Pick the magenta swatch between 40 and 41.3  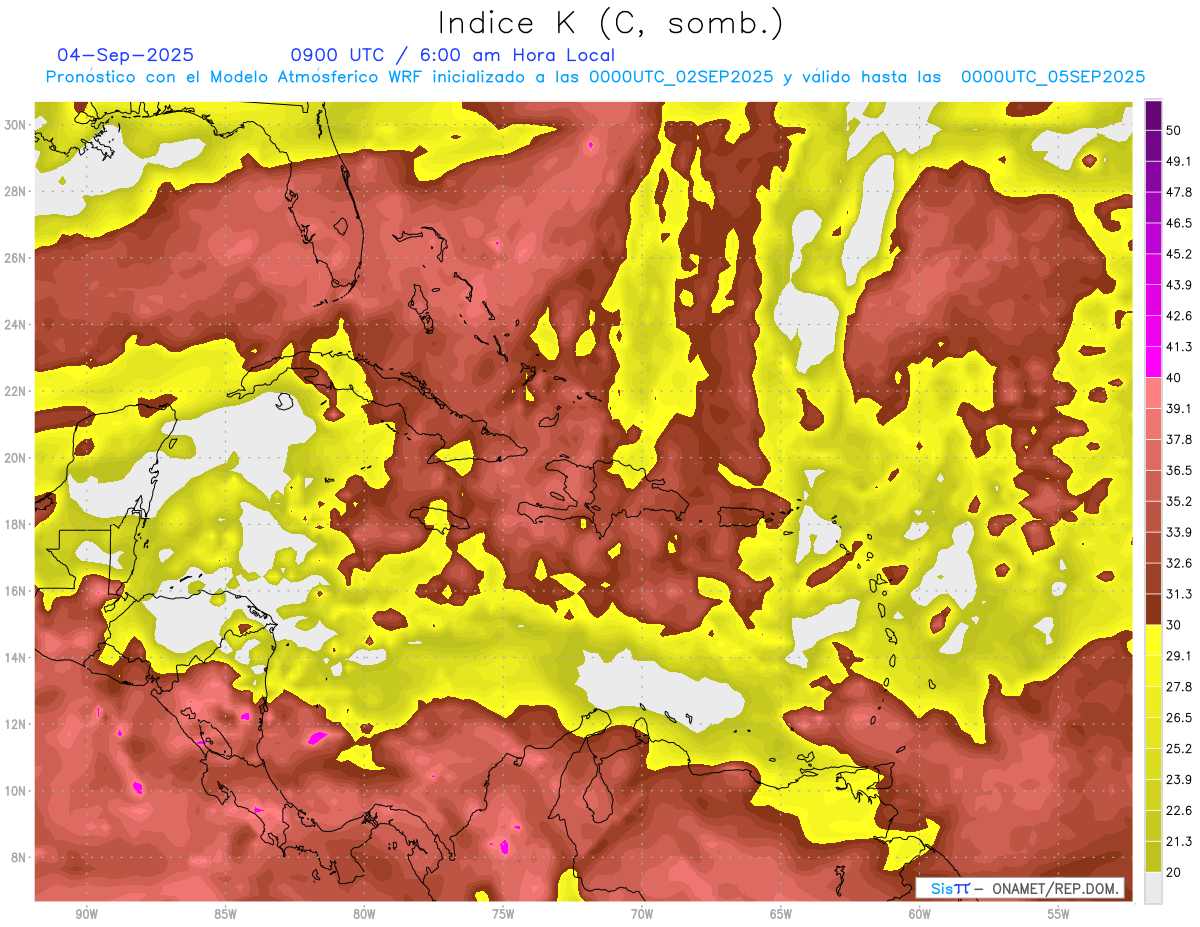(1153, 362)
